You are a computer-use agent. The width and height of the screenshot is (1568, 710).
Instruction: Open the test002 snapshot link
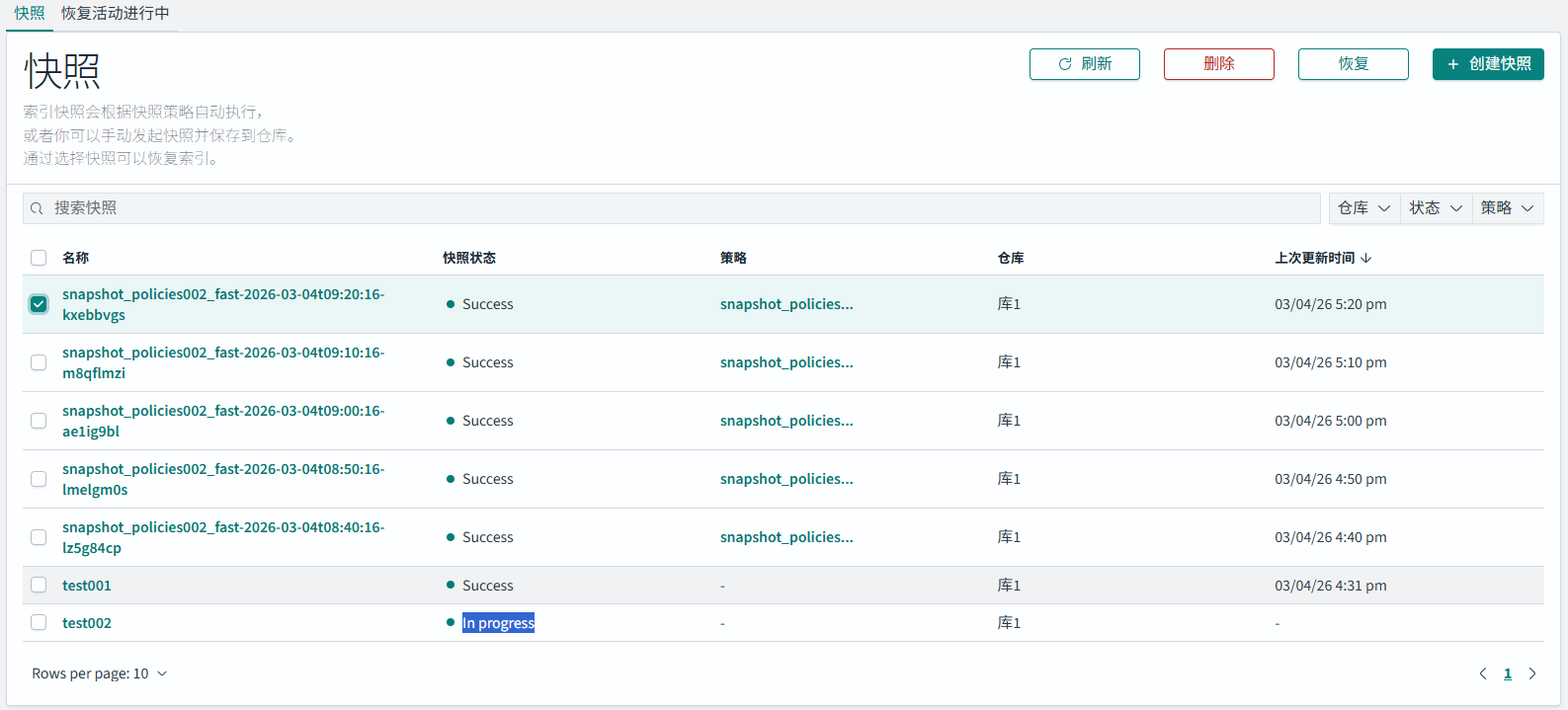(87, 623)
